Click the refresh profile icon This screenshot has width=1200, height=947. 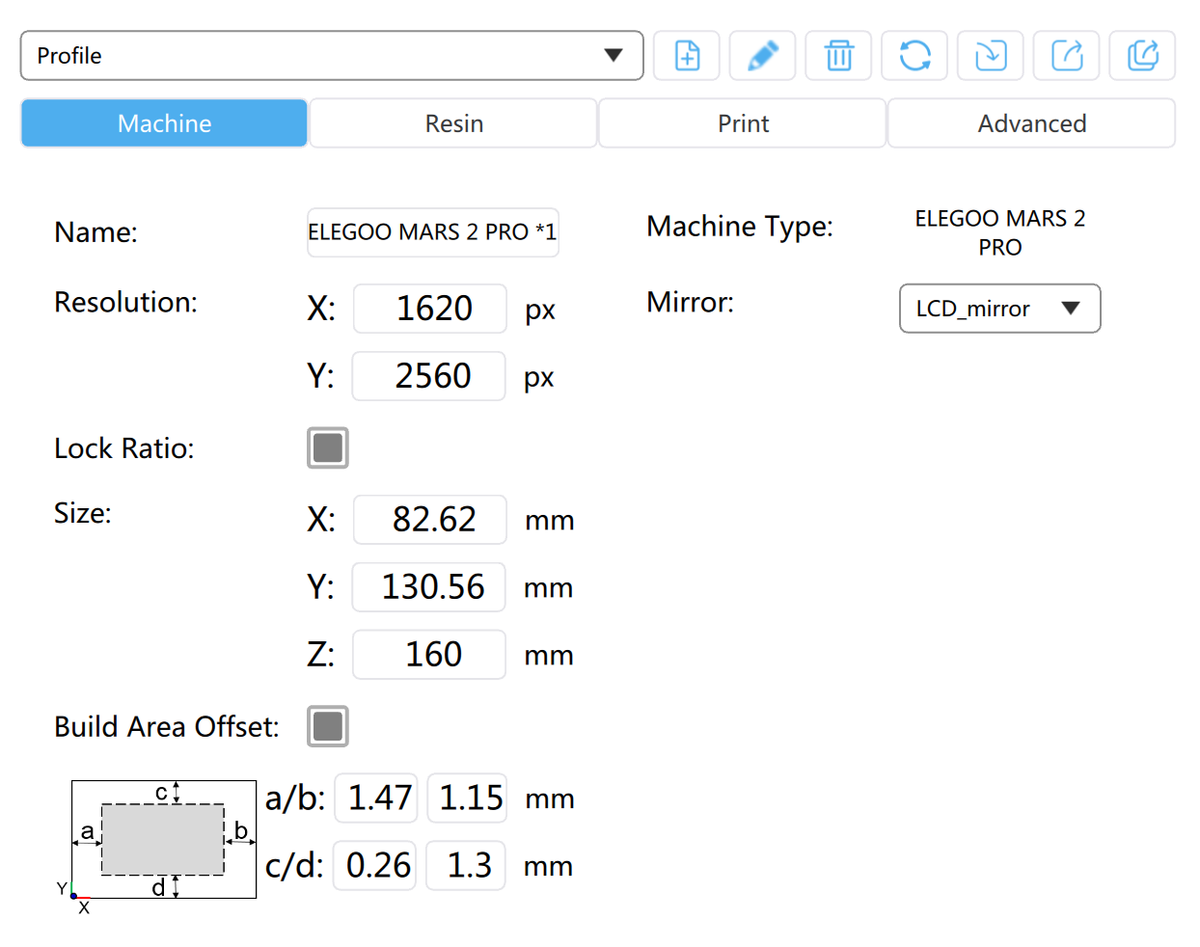click(915, 56)
